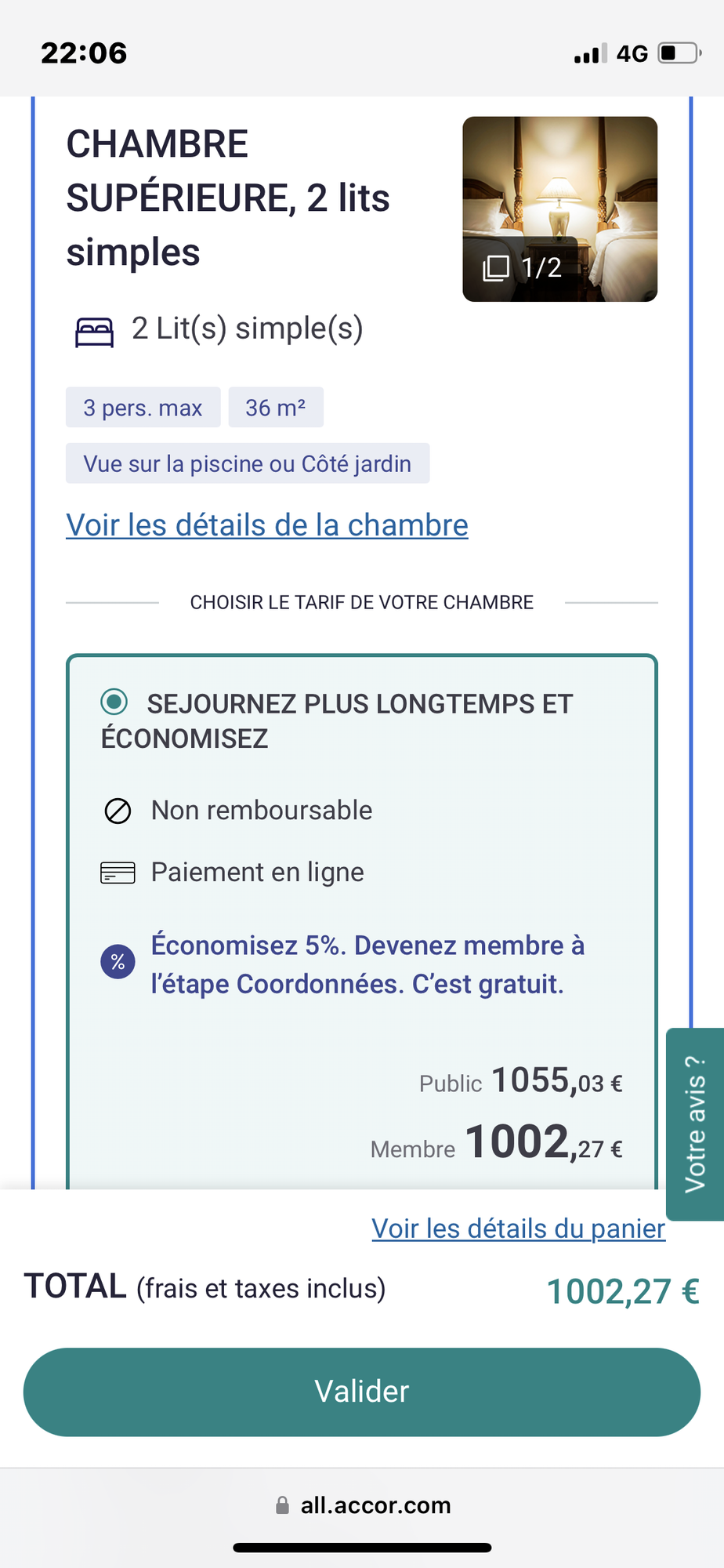
Task: Tap the photo gallery counter icon 1/2
Action: click(x=495, y=268)
